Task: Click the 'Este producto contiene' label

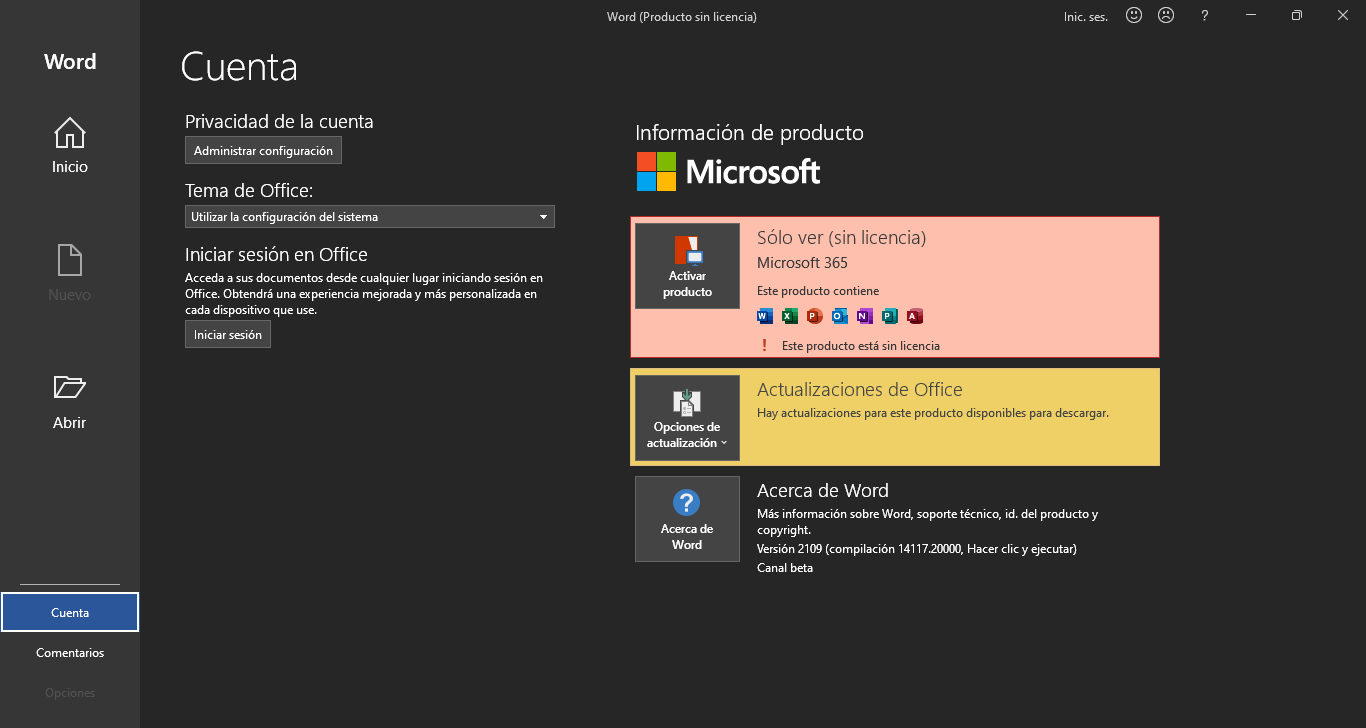Action: (x=818, y=291)
